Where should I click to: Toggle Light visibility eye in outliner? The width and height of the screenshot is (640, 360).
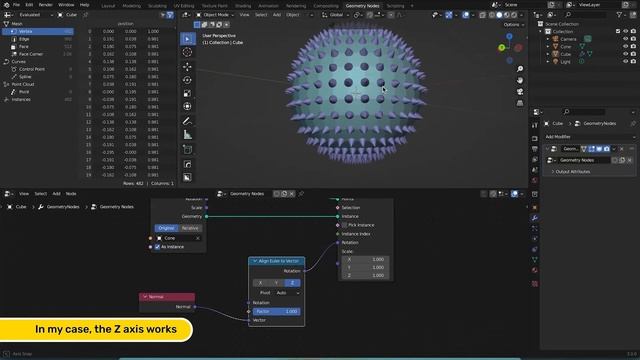pos(625,62)
